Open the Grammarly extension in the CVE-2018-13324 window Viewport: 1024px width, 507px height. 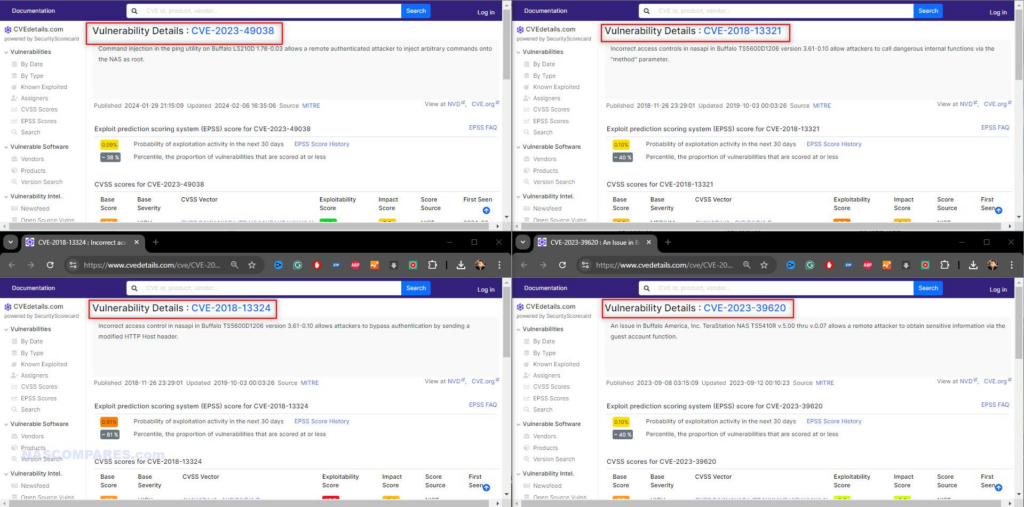pyautogui.click(x=298, y=265)
